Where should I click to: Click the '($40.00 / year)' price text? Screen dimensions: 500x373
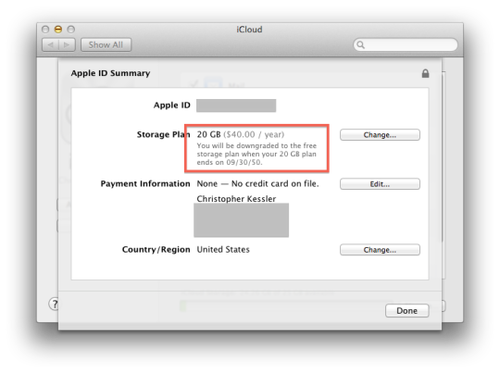click(254, 135)
